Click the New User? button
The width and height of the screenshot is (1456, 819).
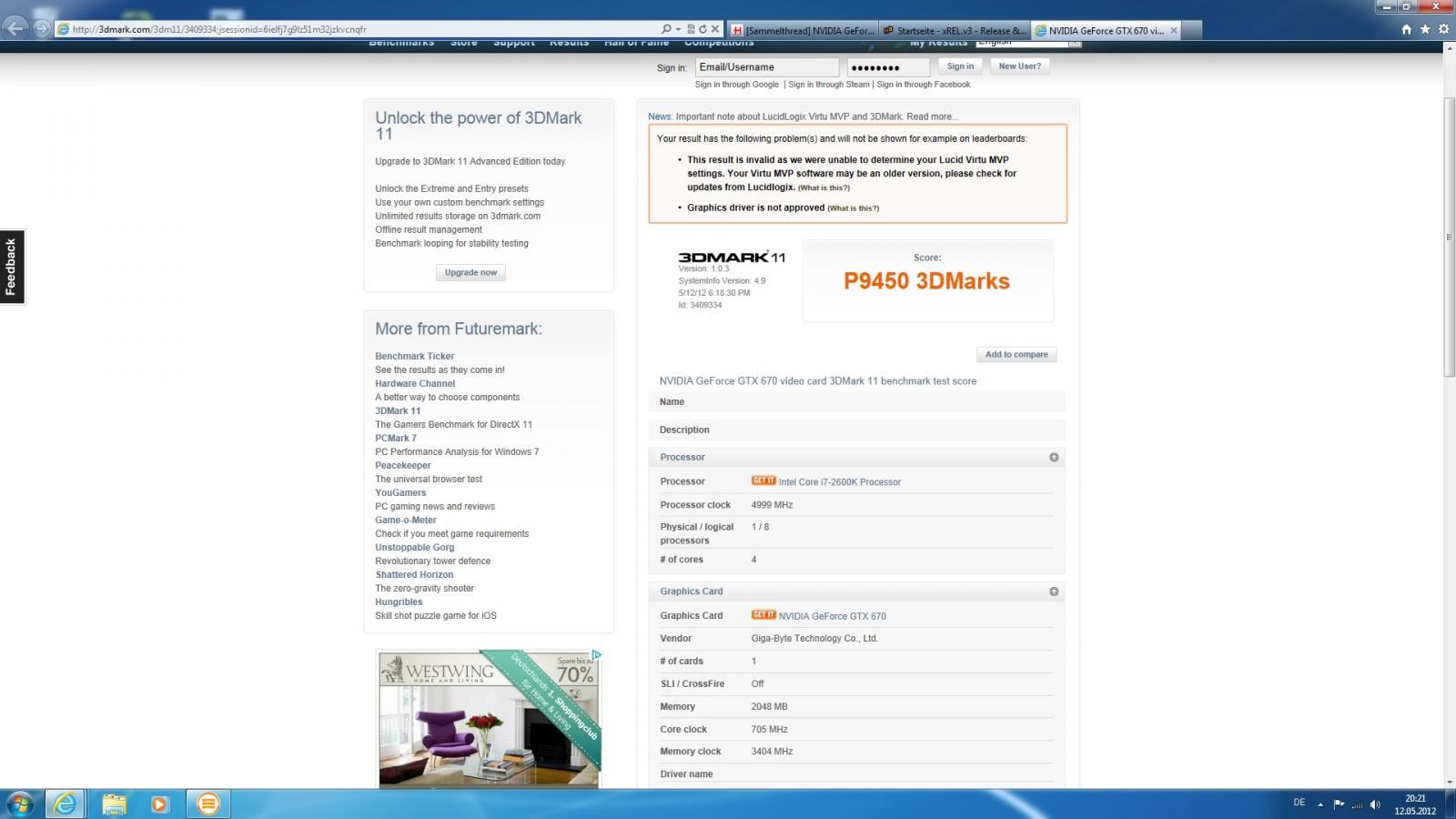[x=1019, y=66]
